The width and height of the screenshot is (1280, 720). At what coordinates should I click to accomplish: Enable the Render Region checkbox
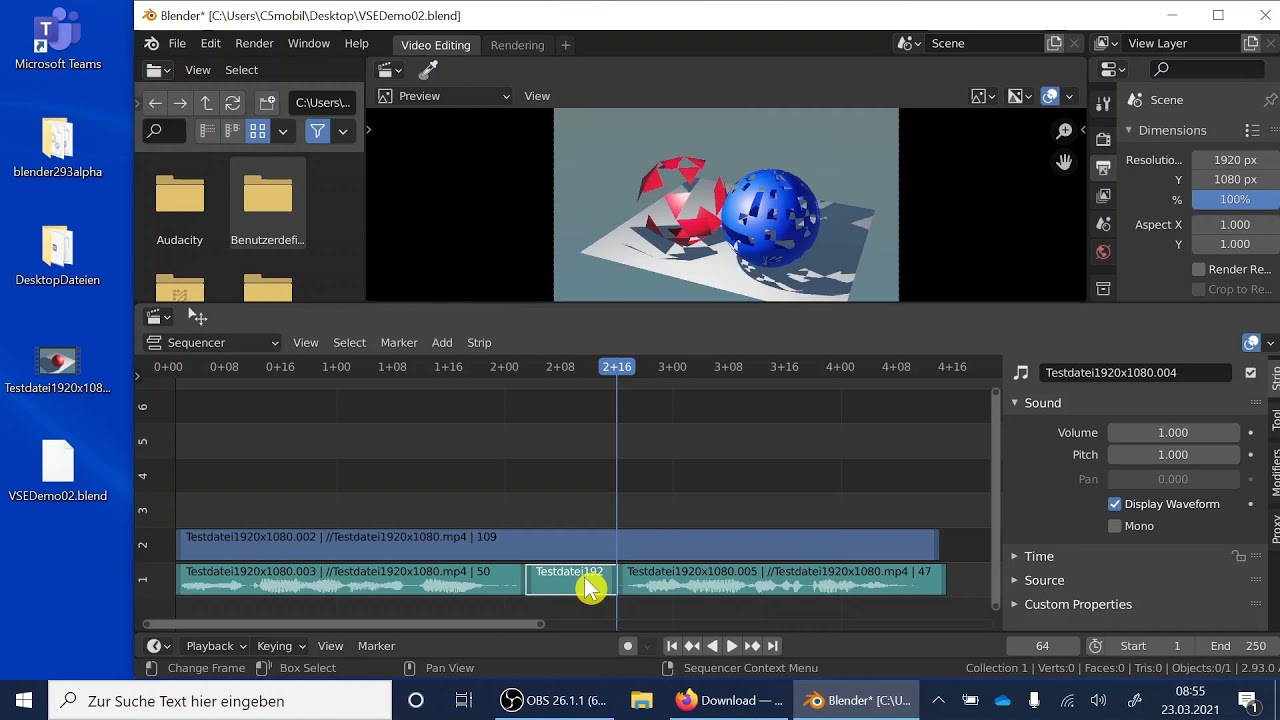pos(1199,269)
